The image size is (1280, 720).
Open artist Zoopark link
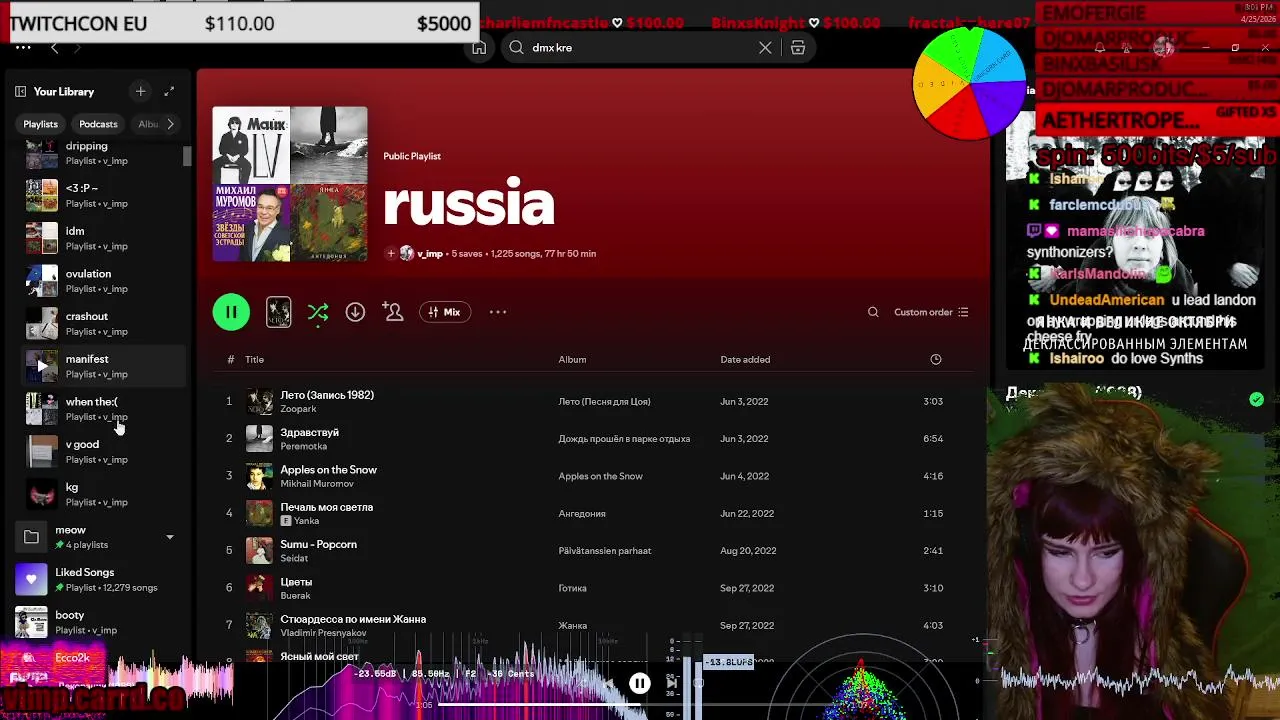click(298, 409)
